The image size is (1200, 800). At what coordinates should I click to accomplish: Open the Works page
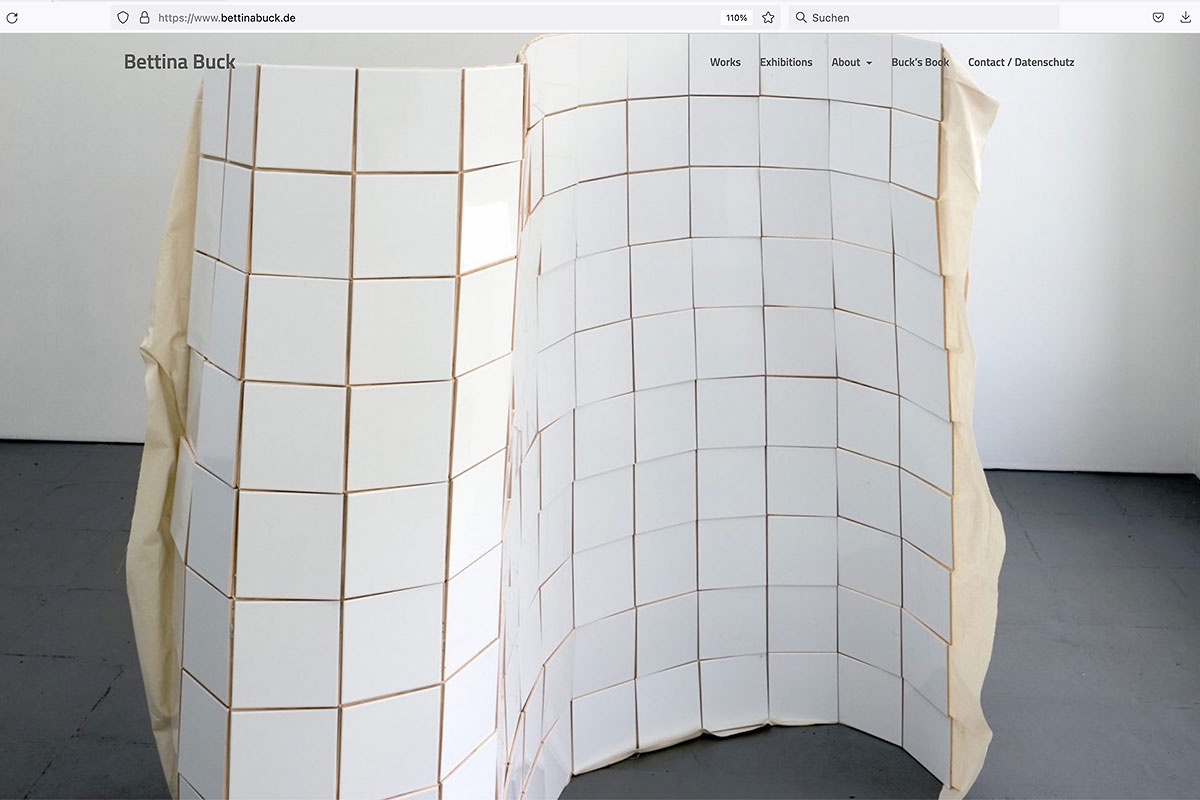point(725,62)
